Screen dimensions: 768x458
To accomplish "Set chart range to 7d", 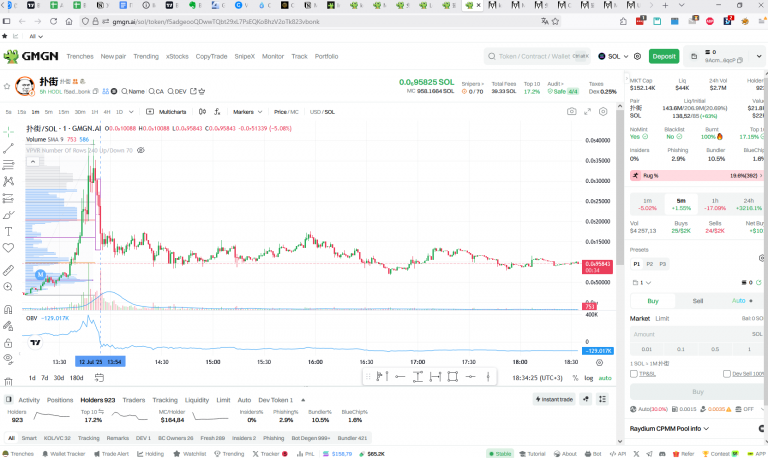I will point(45,378).
